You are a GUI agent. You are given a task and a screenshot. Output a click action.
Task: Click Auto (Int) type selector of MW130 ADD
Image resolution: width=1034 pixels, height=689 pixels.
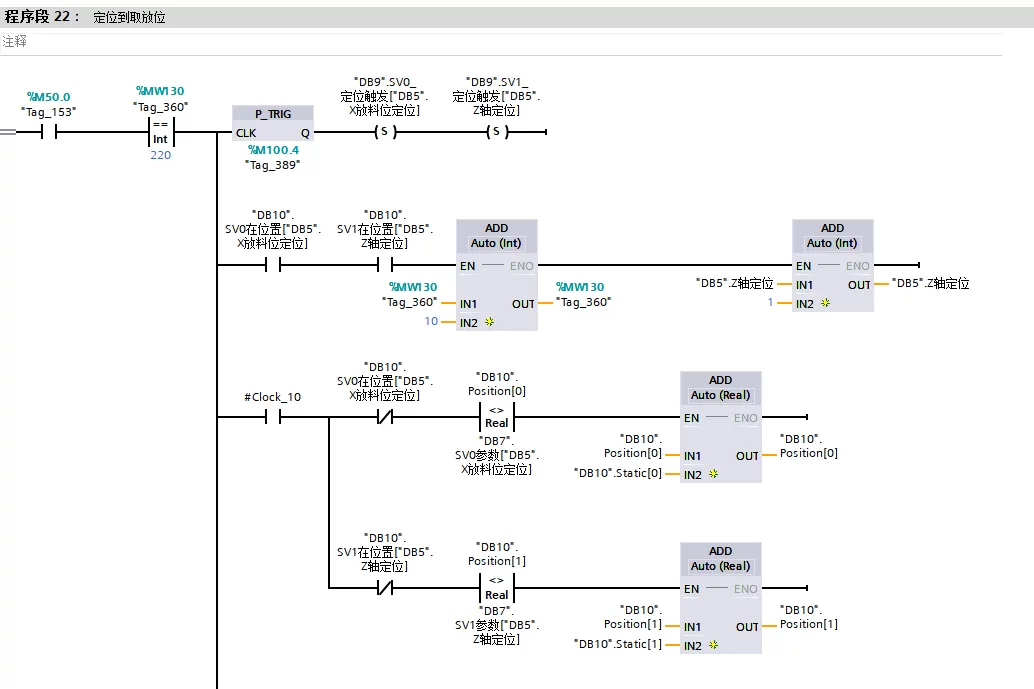coord(497,243)
